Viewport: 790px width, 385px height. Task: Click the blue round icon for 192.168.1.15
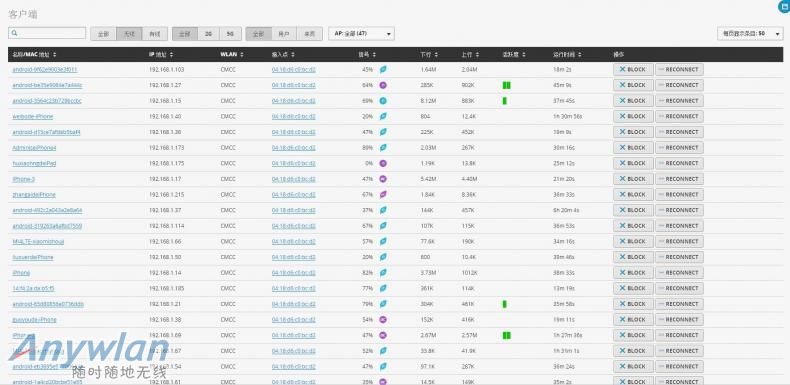point(383,101)
